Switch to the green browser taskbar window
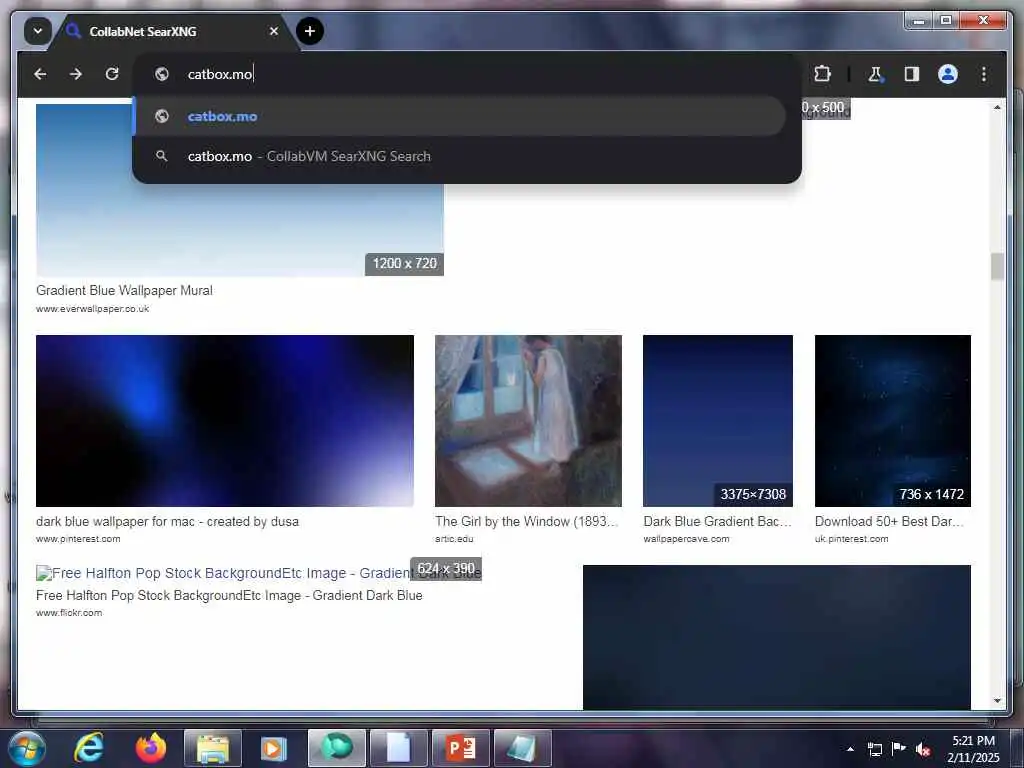 [x=337, y=748]
